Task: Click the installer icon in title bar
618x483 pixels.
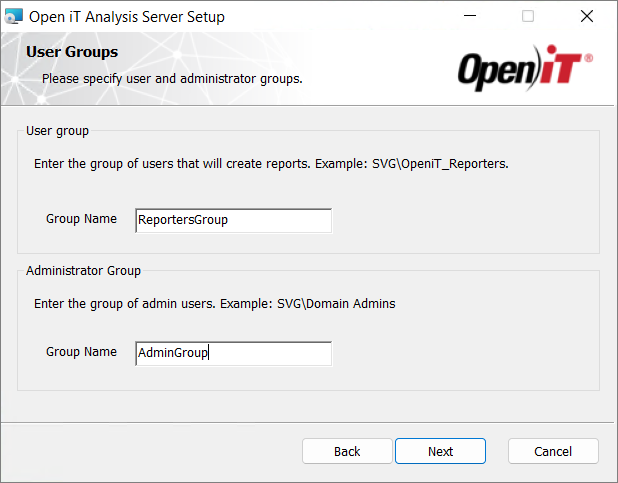Action: (x=14, y=17)
